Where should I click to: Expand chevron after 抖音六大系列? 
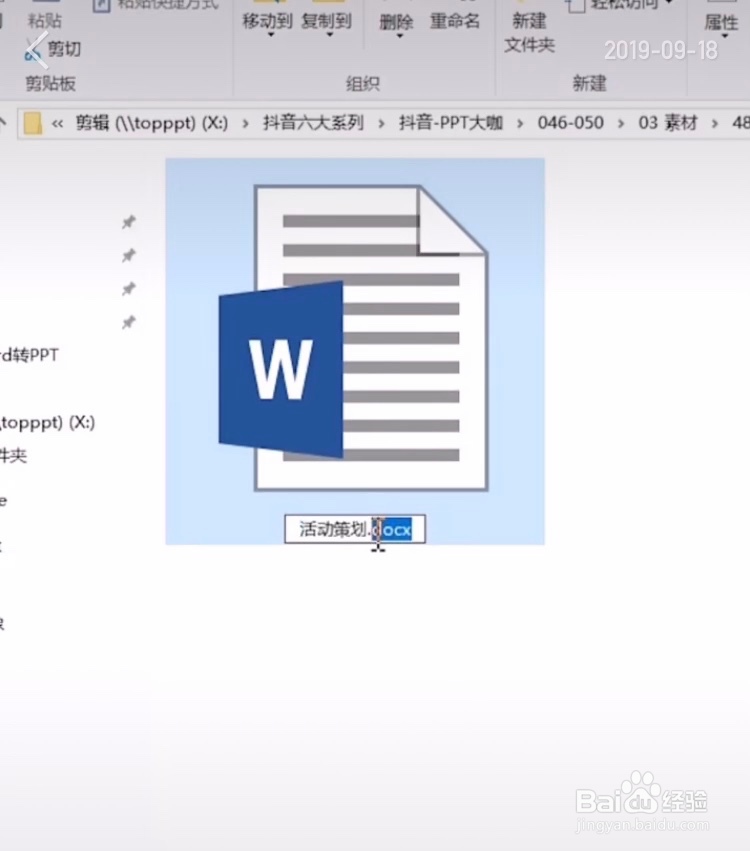pyautogui.click(x=382, y=124)
